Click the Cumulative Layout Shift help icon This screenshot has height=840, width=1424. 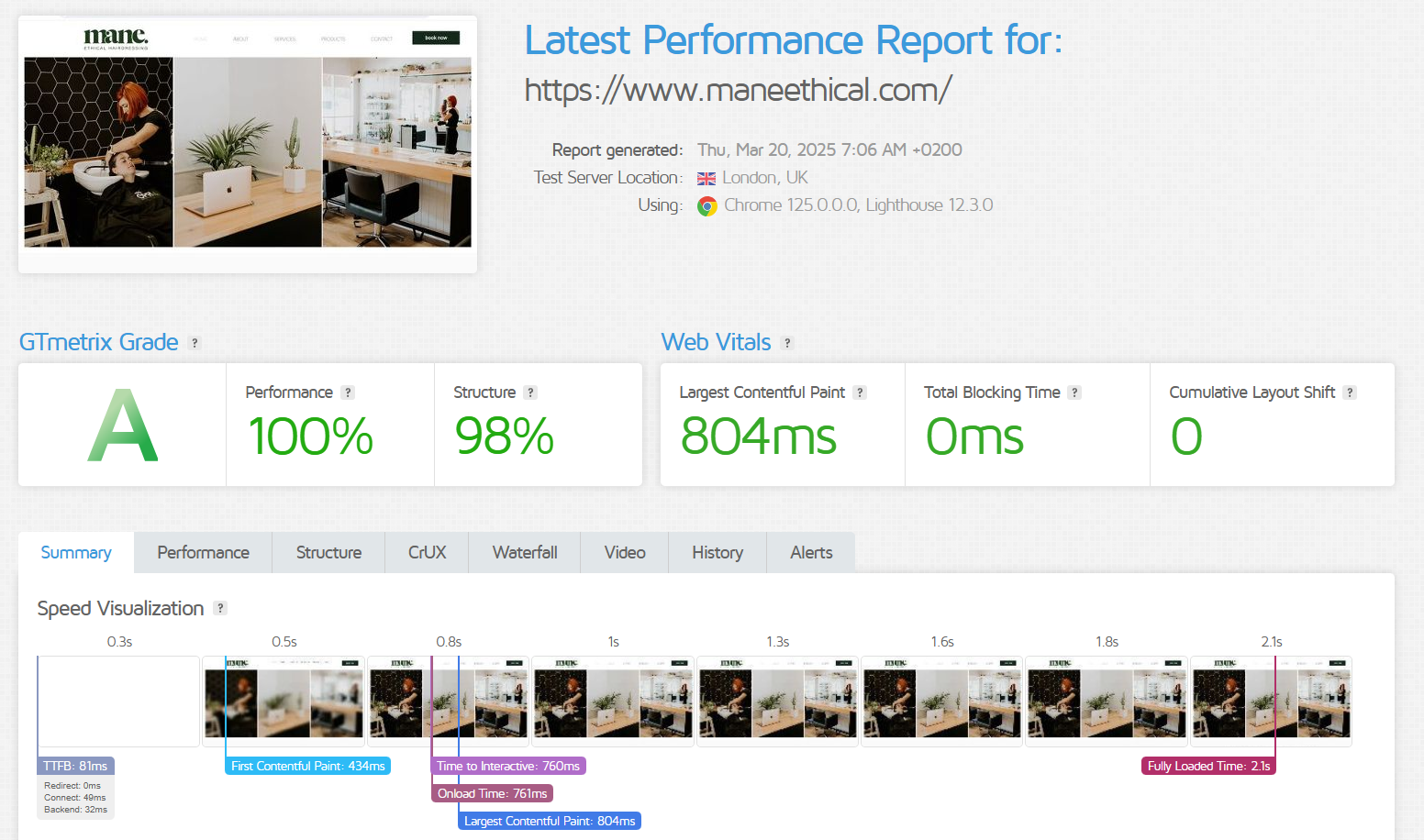pyautogui.click(x=1350, y=392)
